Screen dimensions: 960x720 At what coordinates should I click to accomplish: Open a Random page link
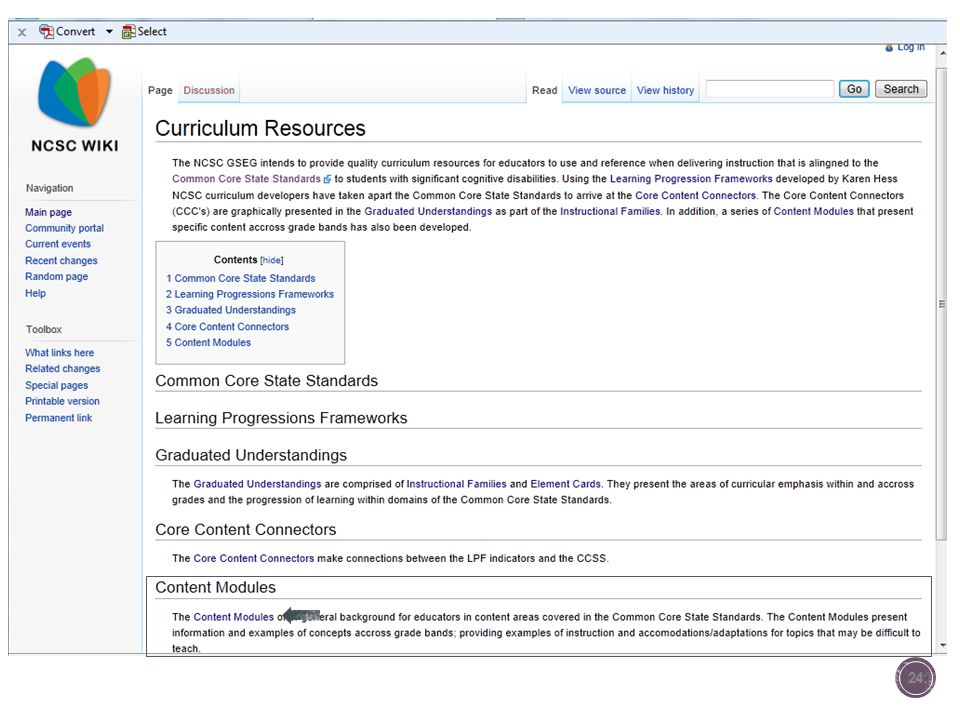click(x=56, y=276)
